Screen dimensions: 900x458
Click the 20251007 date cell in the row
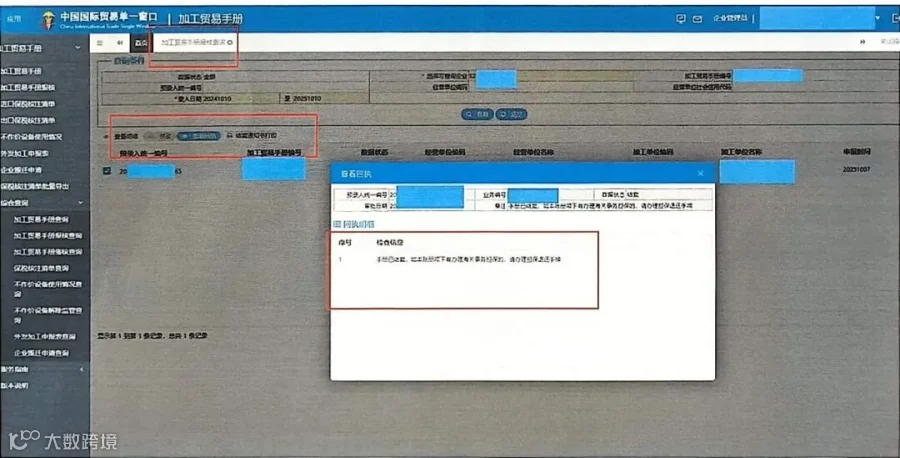[856, 170]
